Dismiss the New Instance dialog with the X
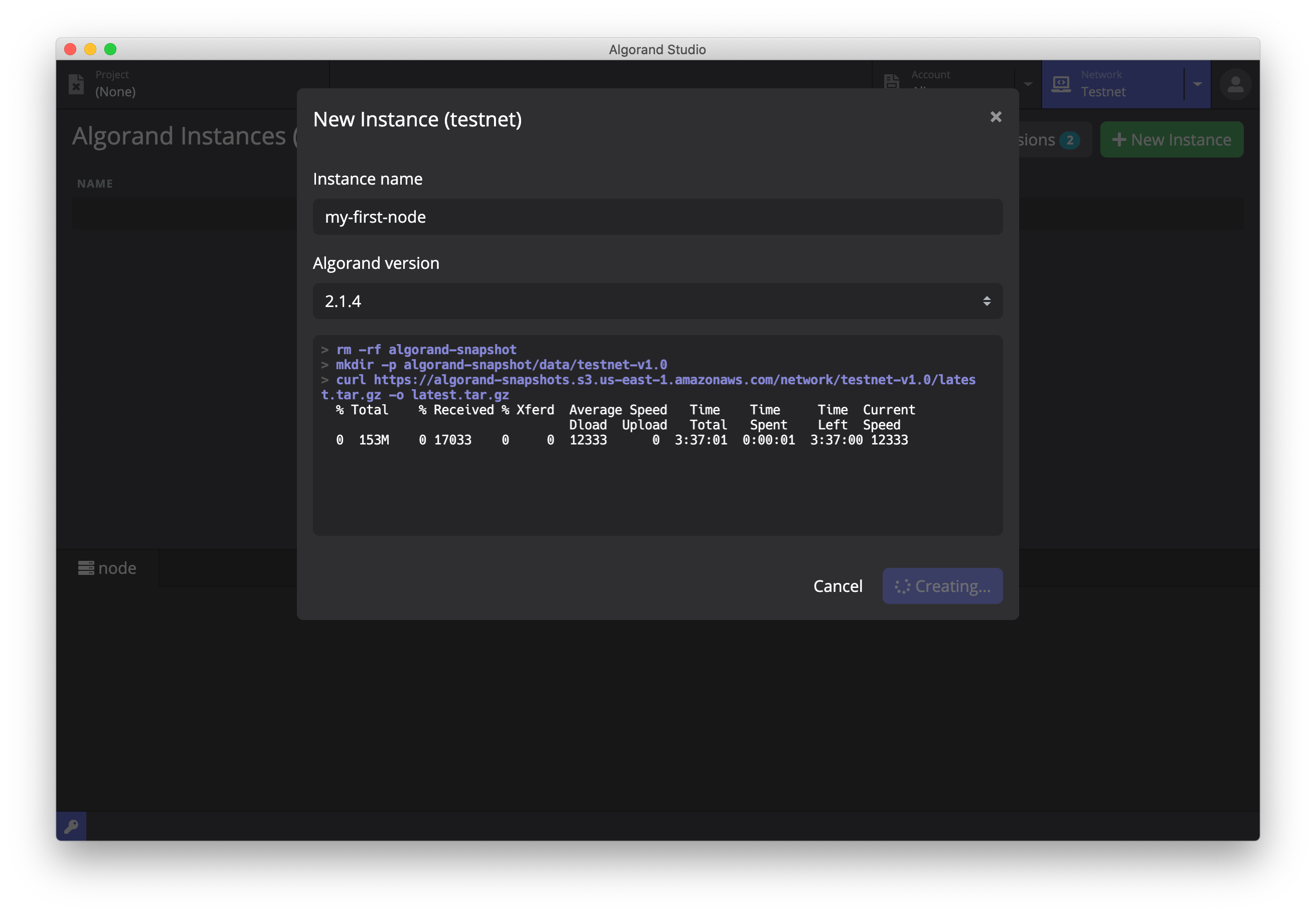1316x915 pixels. pyautogui.click(x=996, y=117)
